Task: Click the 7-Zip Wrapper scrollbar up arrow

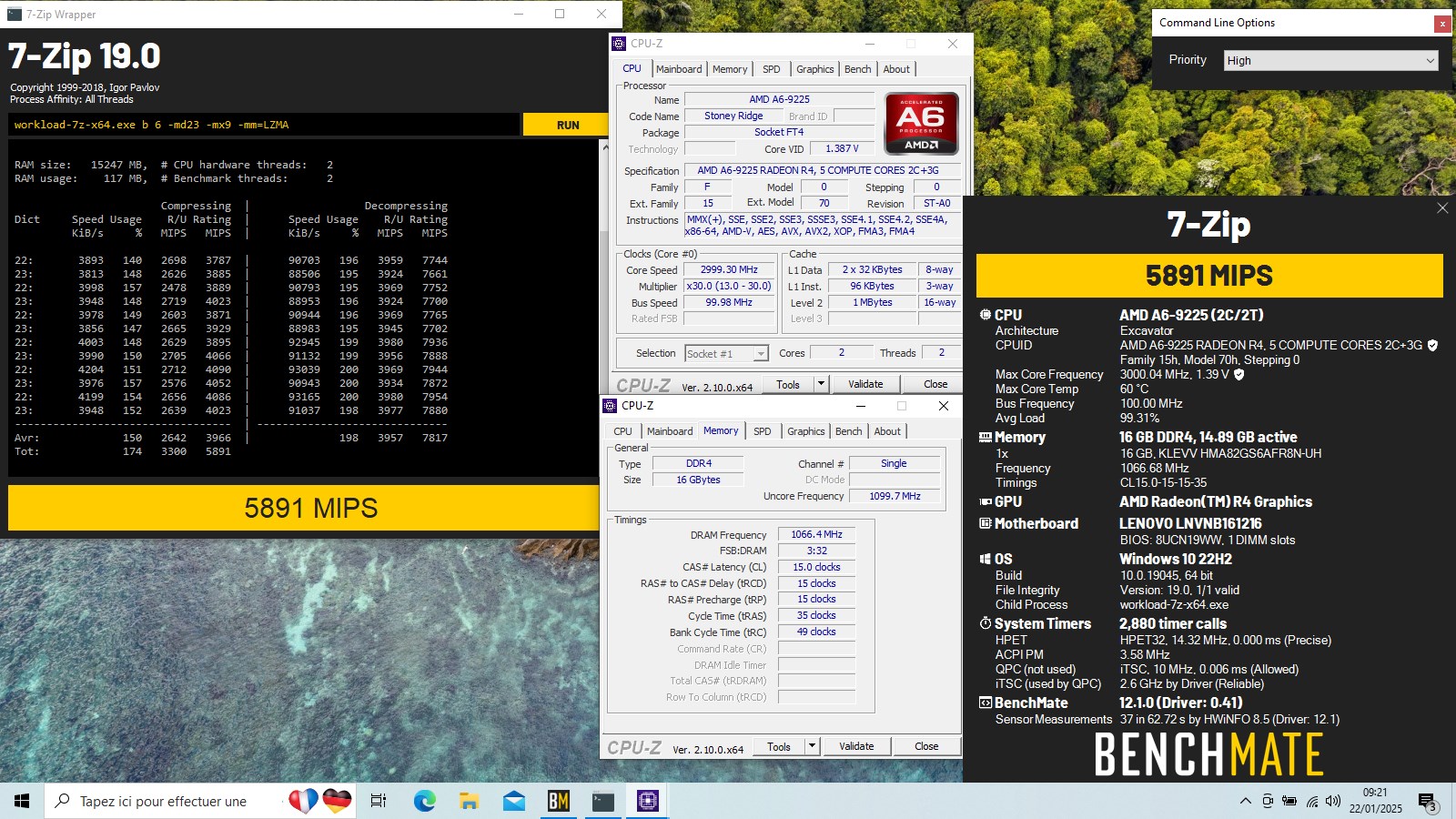Action: (605, 147)
